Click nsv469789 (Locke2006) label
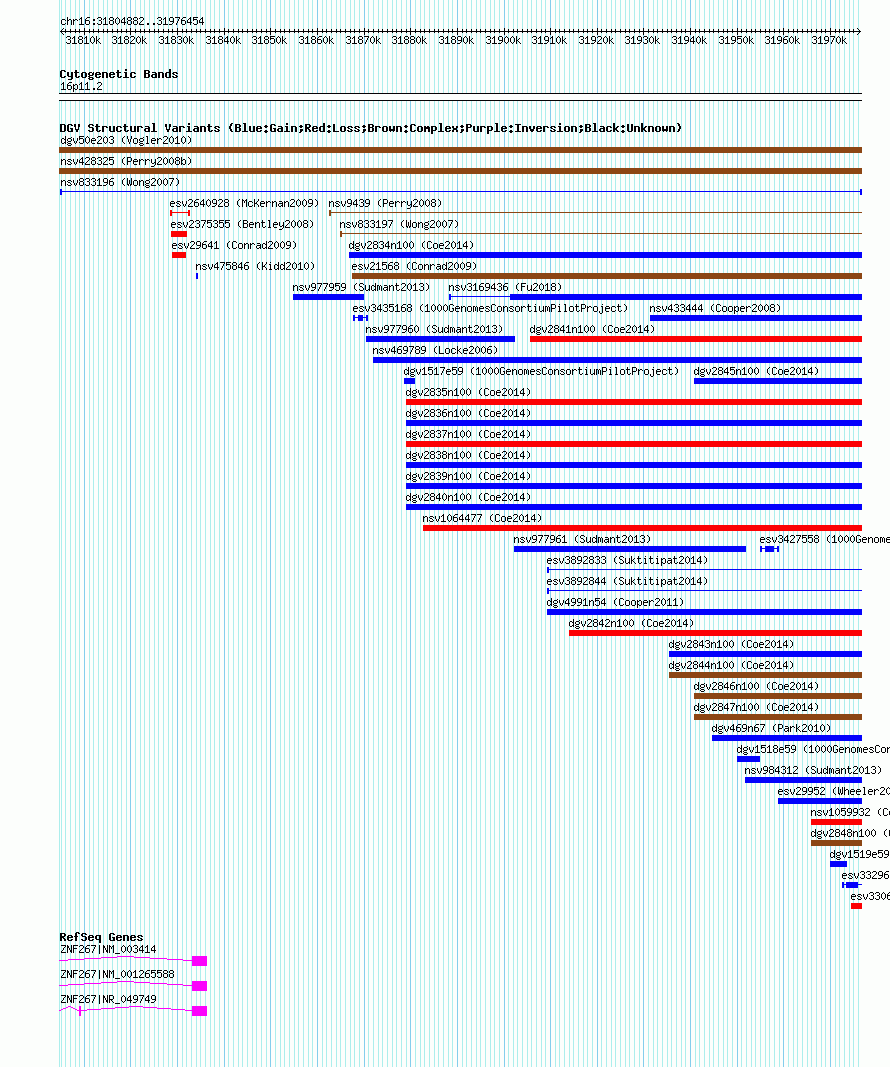Image resolution: width=890 pixels, height=1067 pixels. coord(435,350)
